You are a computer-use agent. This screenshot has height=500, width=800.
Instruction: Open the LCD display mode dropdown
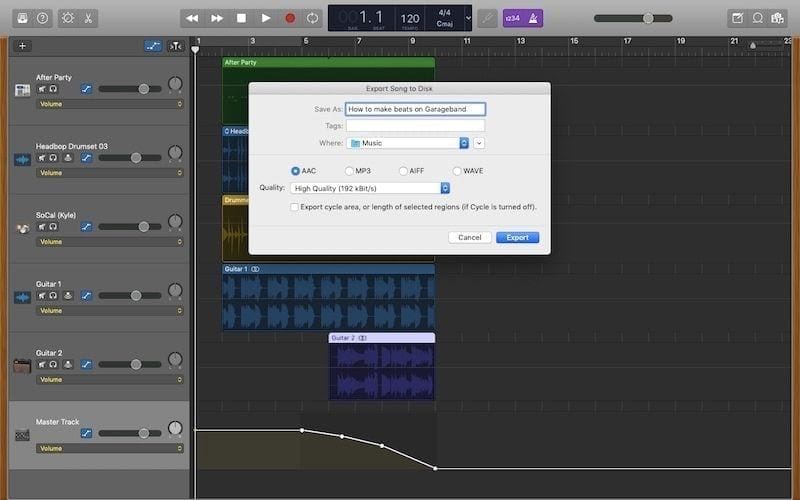tap(468, 18)
